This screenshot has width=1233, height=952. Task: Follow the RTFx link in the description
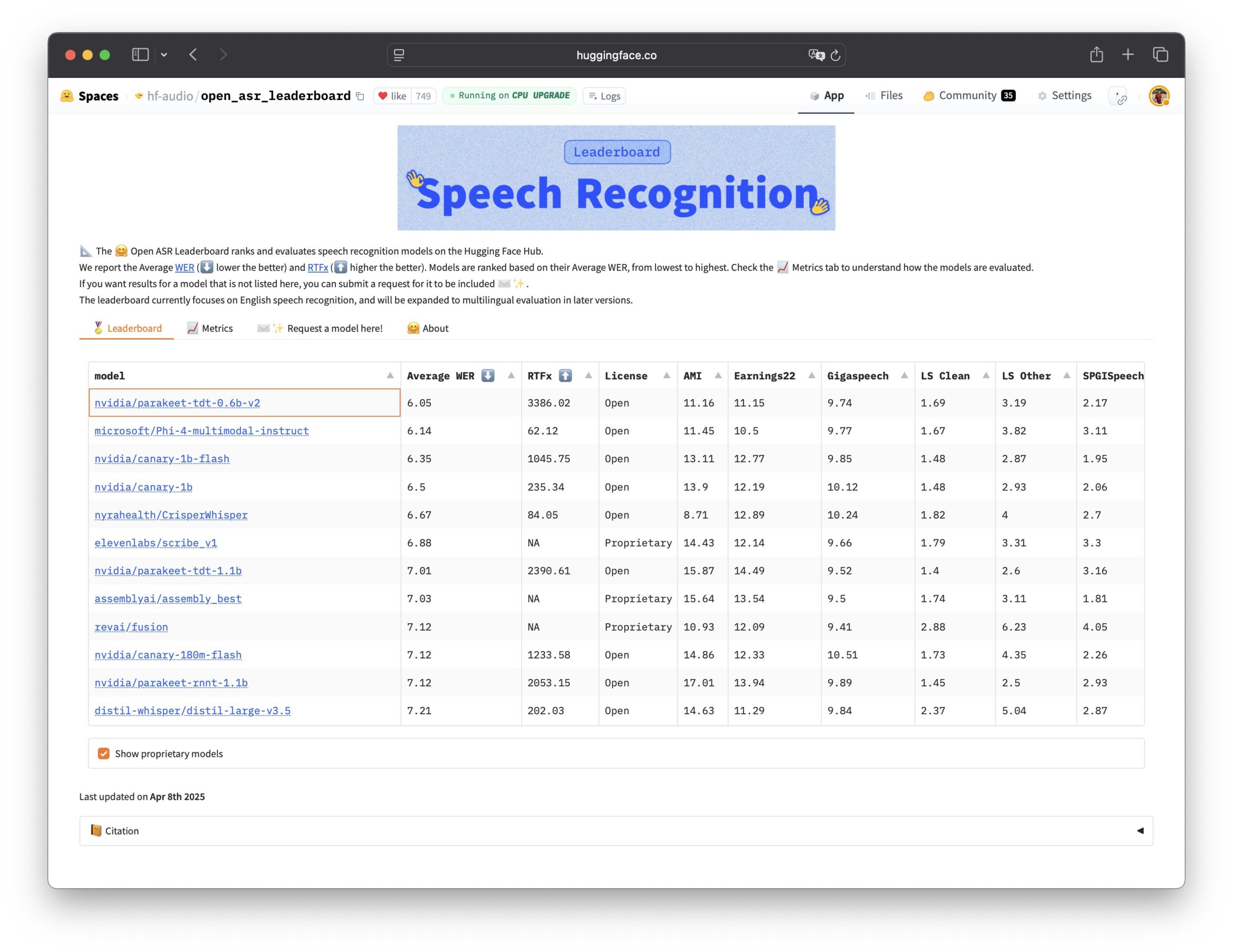318,267
